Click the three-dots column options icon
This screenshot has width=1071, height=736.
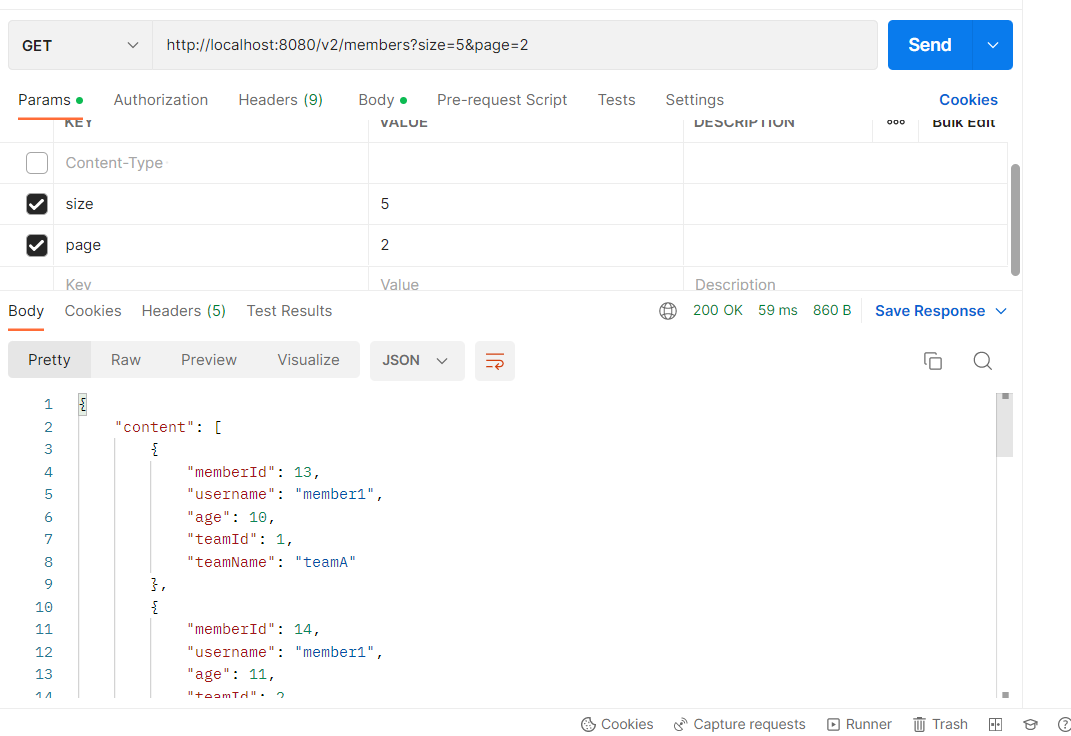point(895,122)
